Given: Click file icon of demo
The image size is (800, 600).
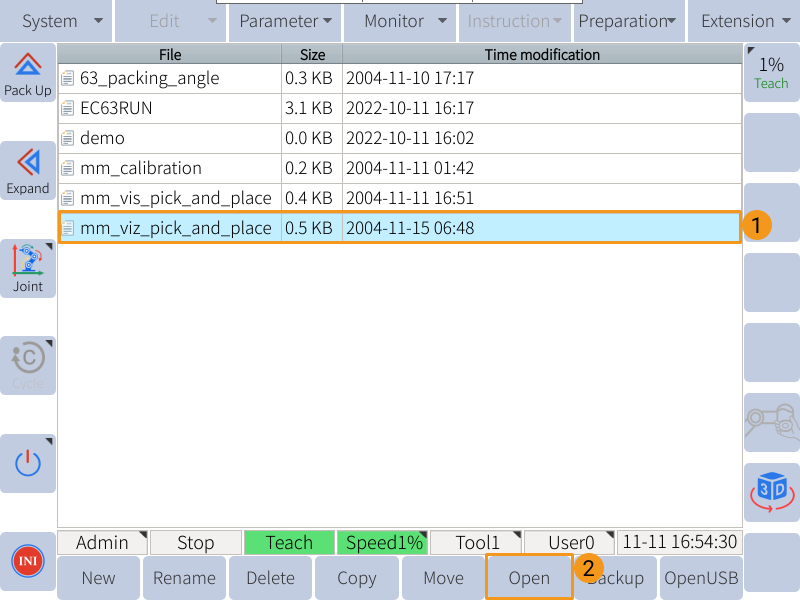Looking at the screenshot, I should (x=67, y=138).
